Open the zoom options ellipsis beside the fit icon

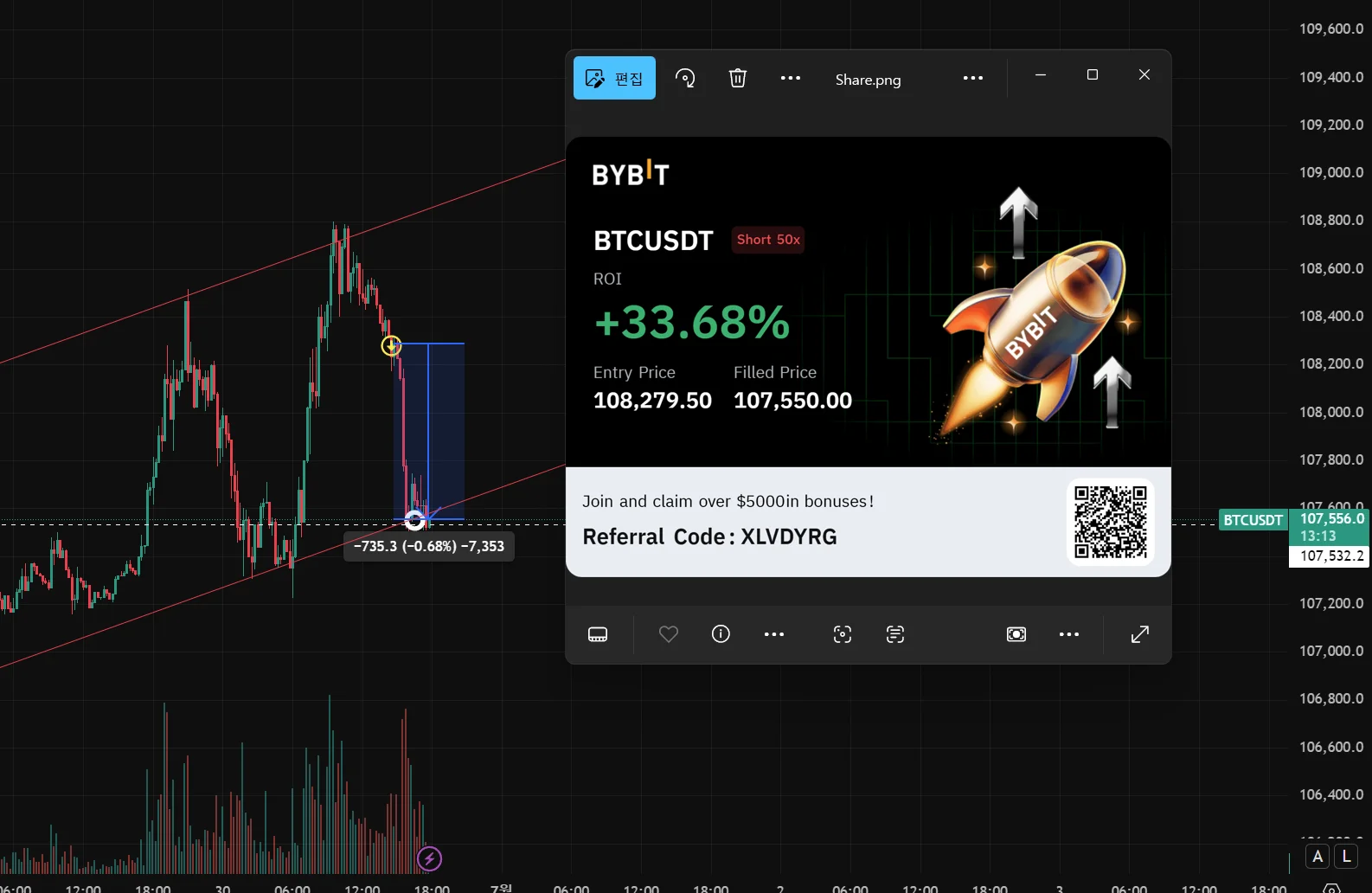(x=1069, y=634)
